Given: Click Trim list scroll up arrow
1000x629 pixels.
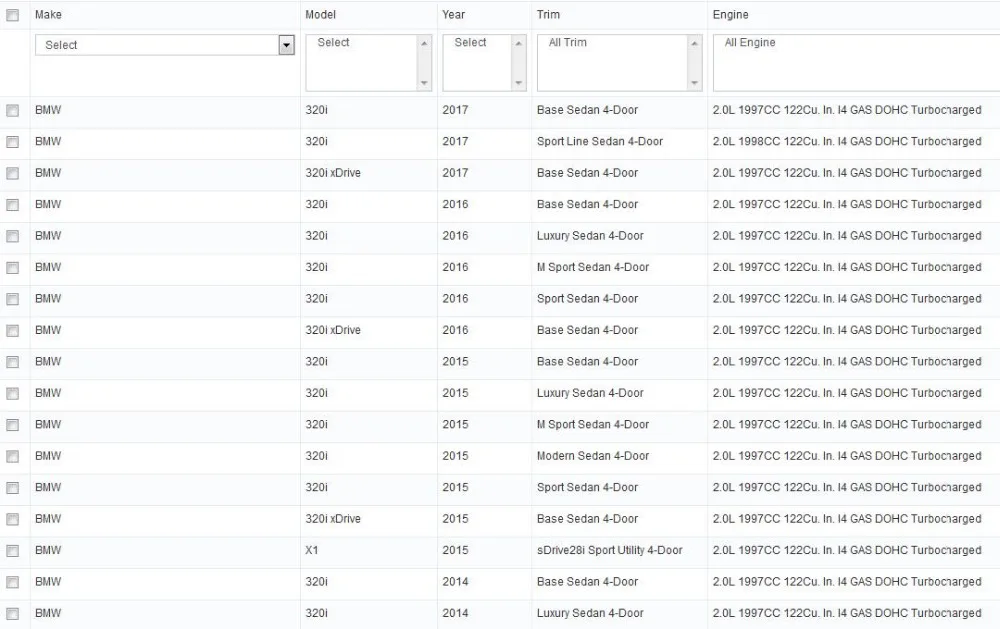Looking at the screenshot, I should (695, 43).
